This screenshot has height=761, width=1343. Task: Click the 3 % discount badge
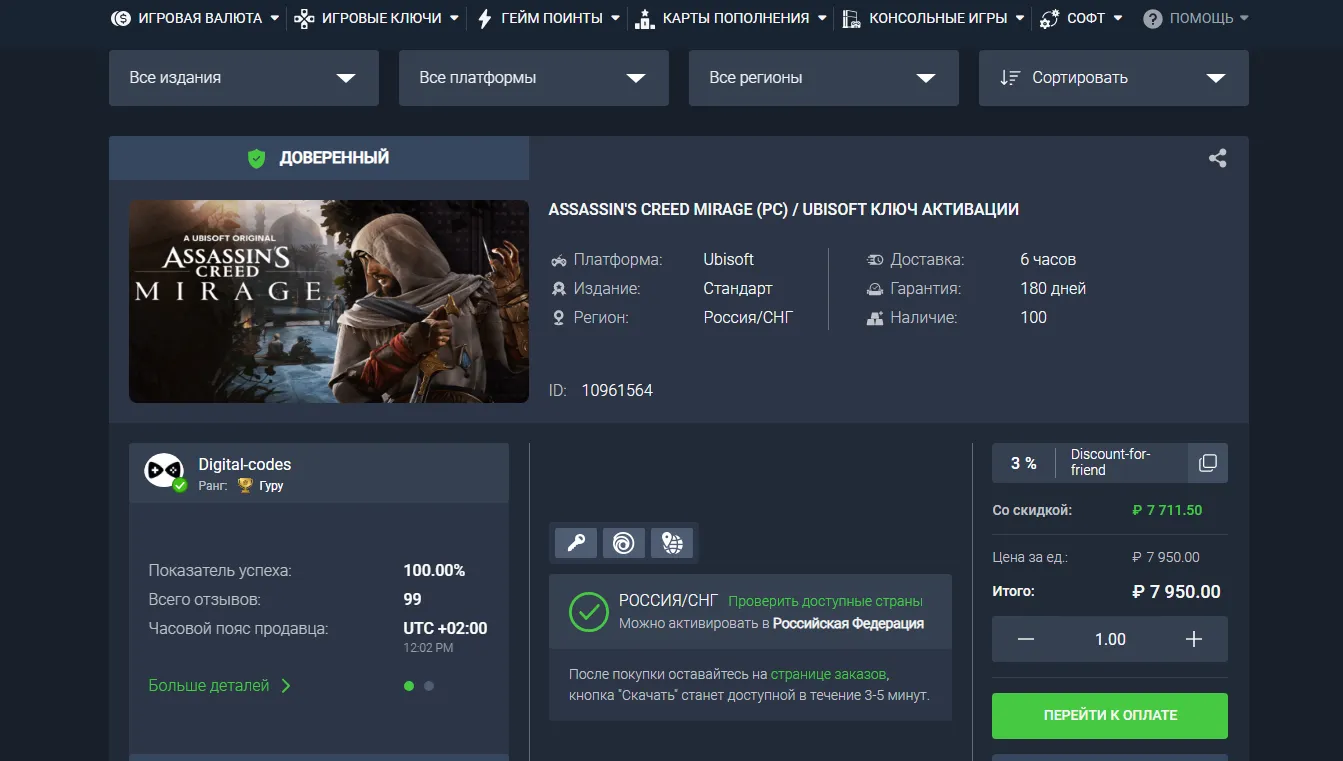tap(1023, 463)
